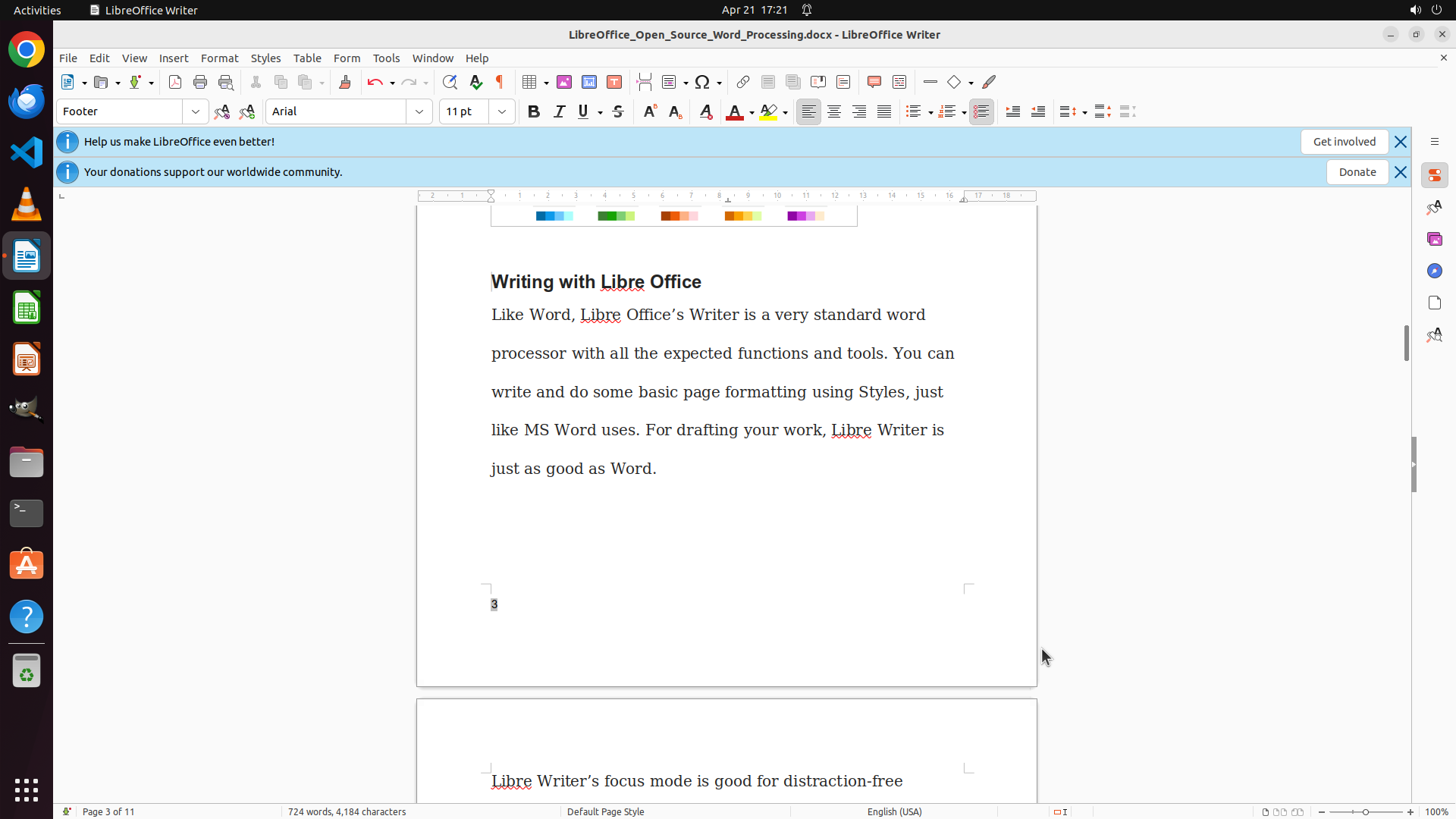Click the Donate button
Screen dimensions: 1456x819
(1357, 172)
